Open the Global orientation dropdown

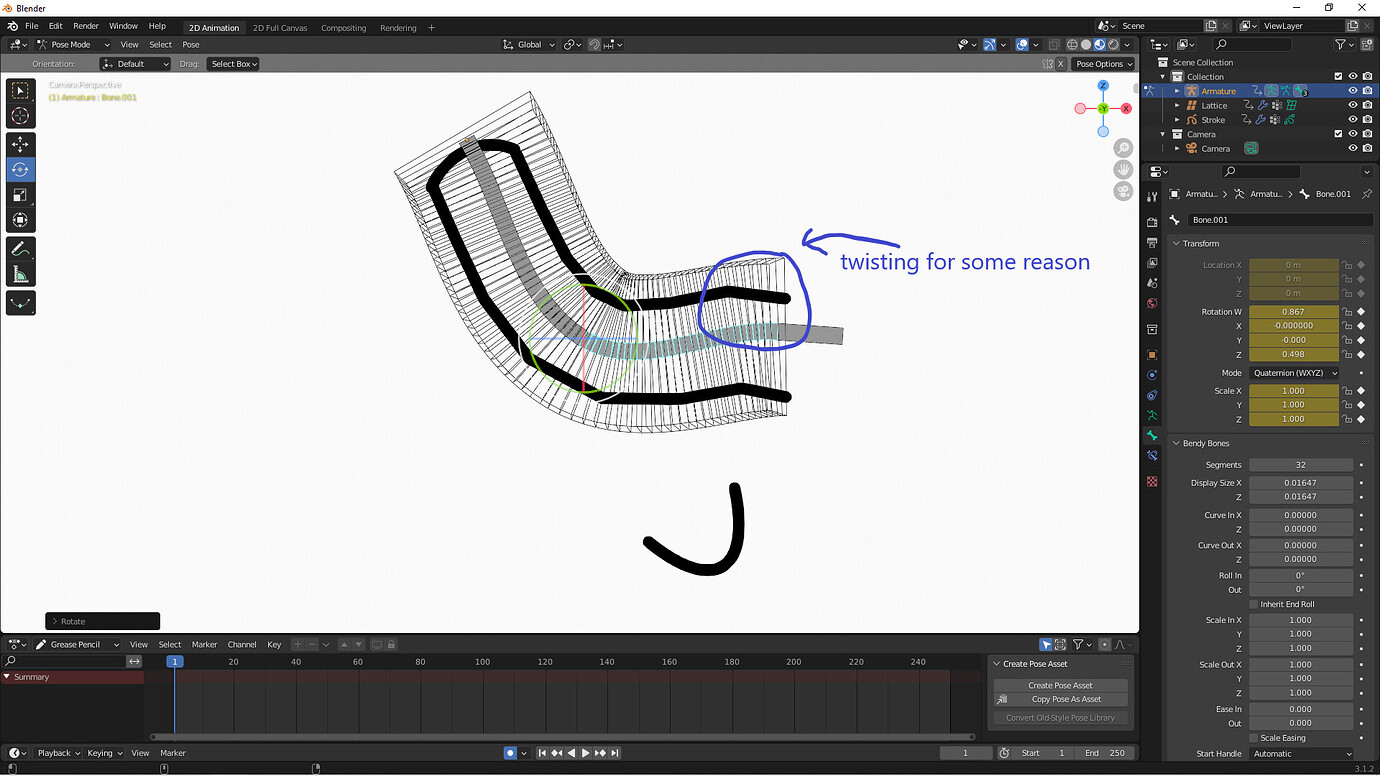pyautogui.click(x=529, y=44)
